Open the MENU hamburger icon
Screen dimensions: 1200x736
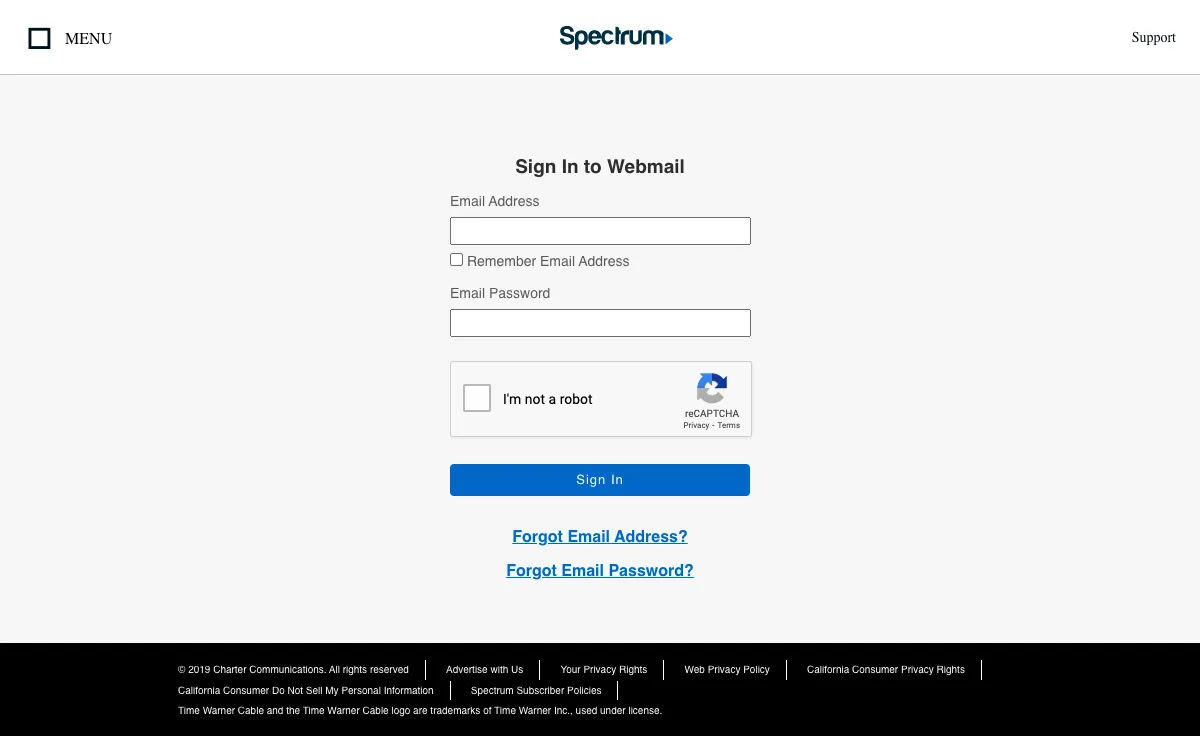tap(39, 39)
